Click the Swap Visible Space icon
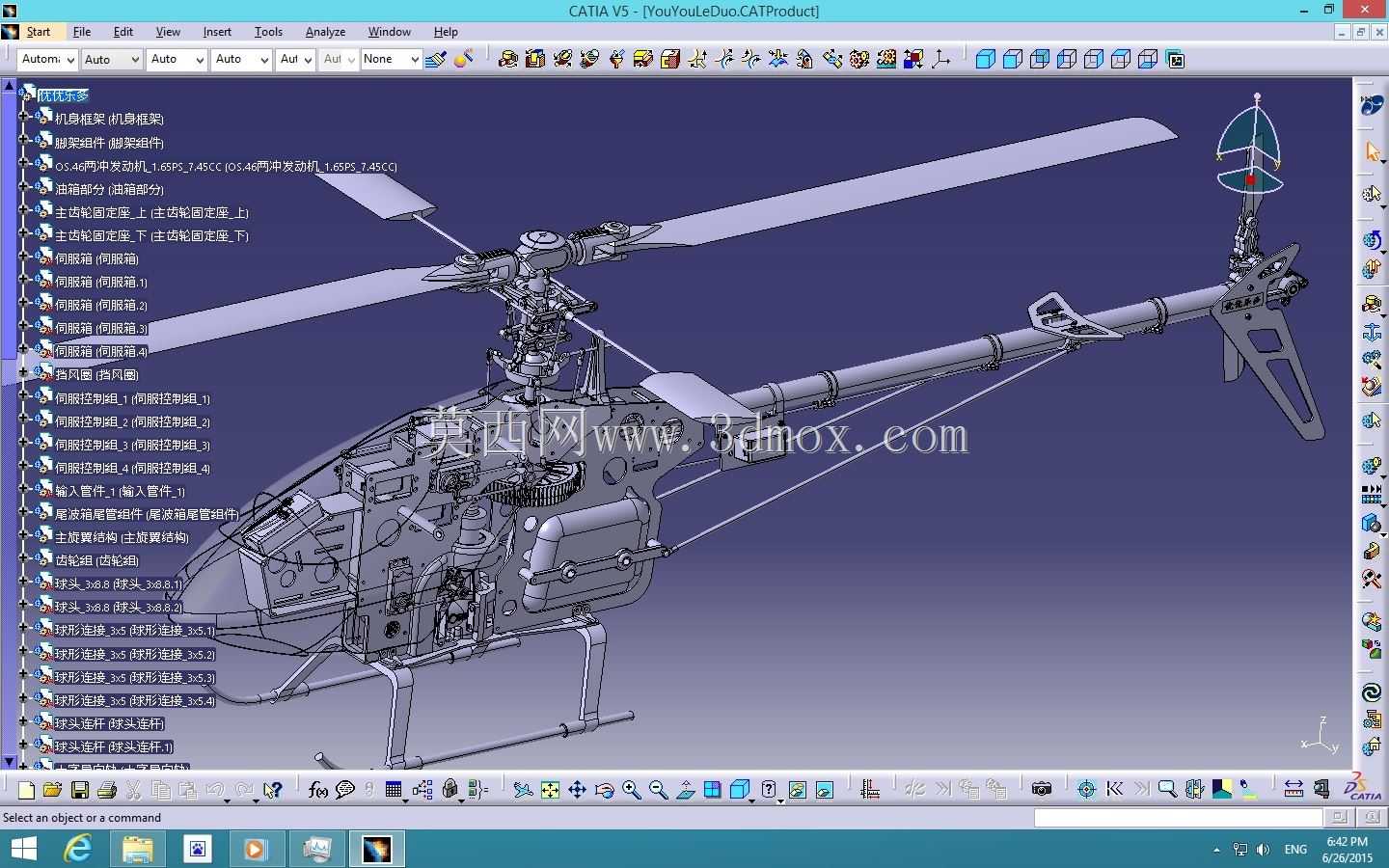This screenshot has width=1389, height=868. click(x=824, y=790)
